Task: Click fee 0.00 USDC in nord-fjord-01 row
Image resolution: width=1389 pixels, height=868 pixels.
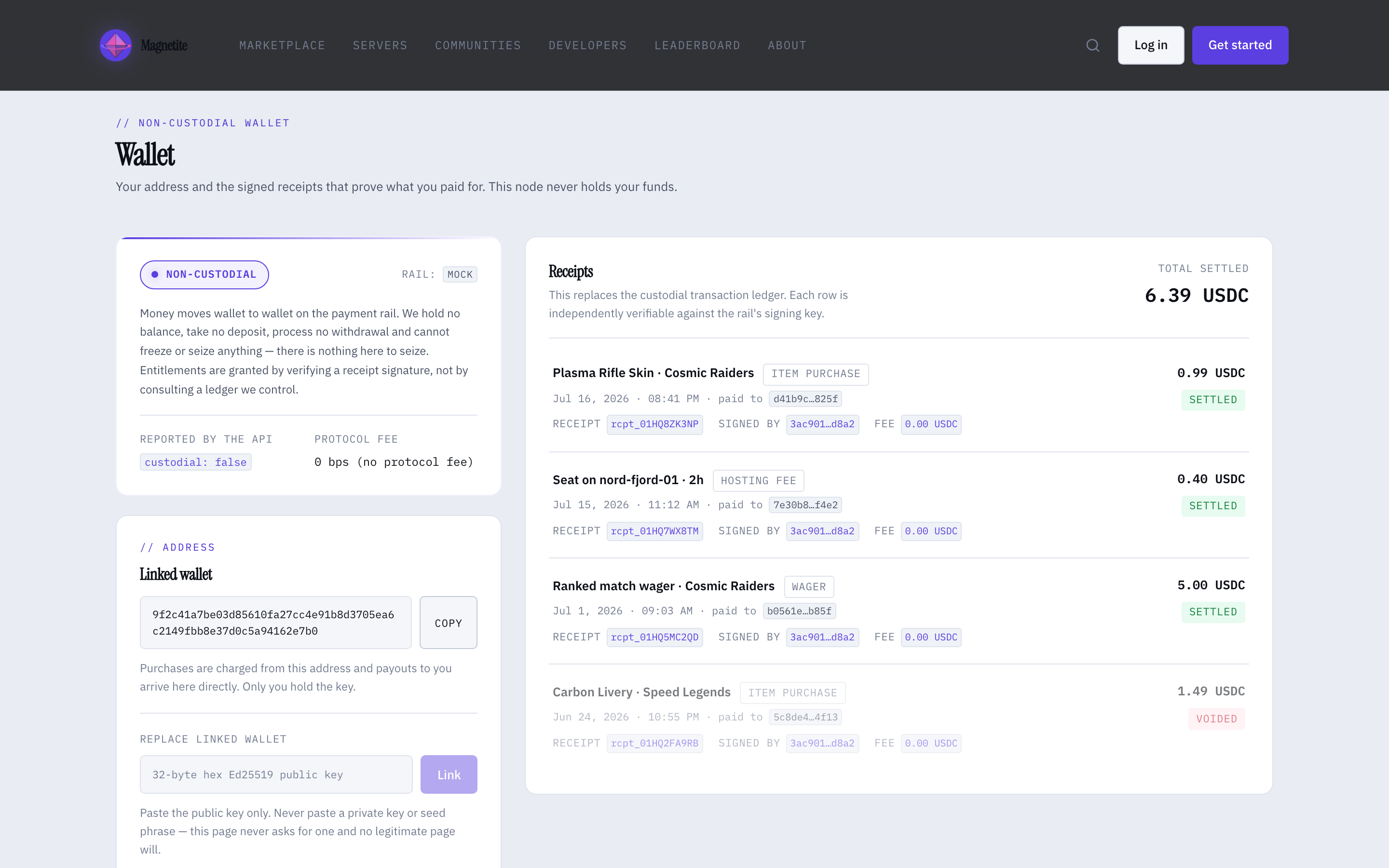Action: [931, 531]
